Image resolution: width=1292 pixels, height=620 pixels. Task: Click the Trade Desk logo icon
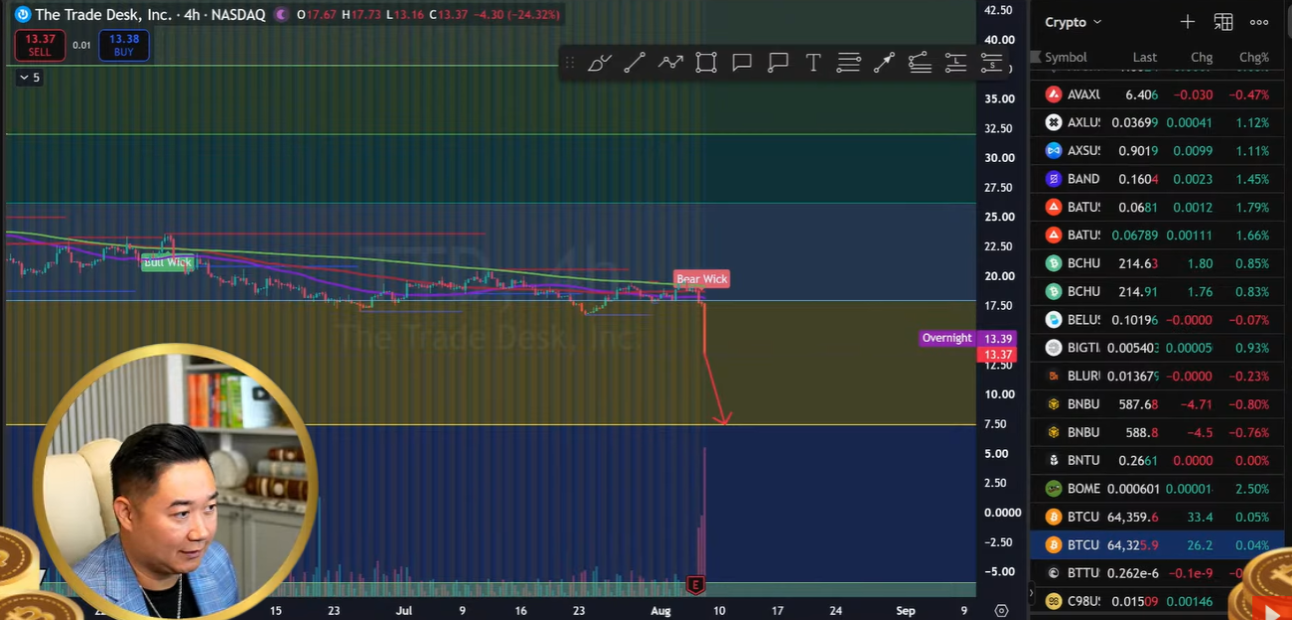coord(22,14)
